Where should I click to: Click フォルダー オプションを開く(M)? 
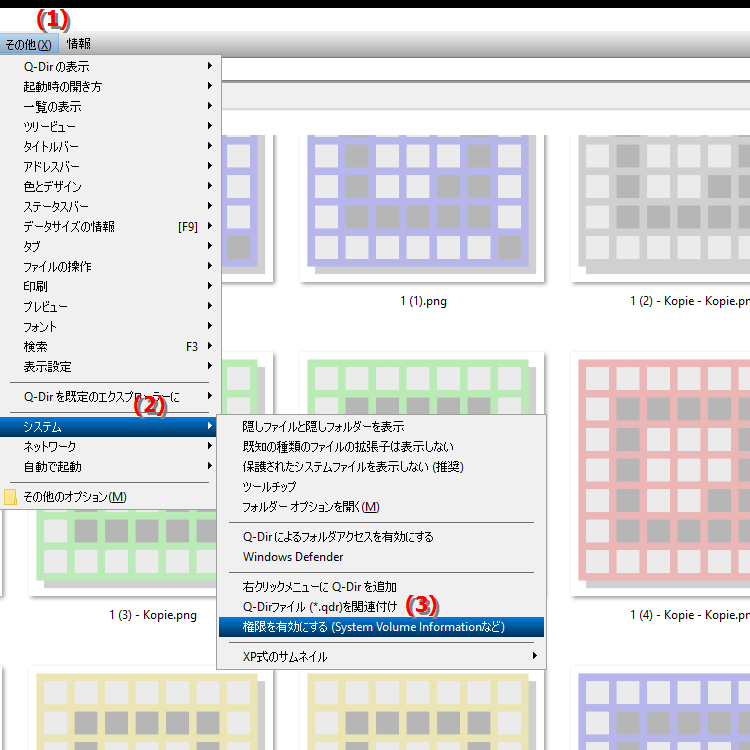click(381, 507)
